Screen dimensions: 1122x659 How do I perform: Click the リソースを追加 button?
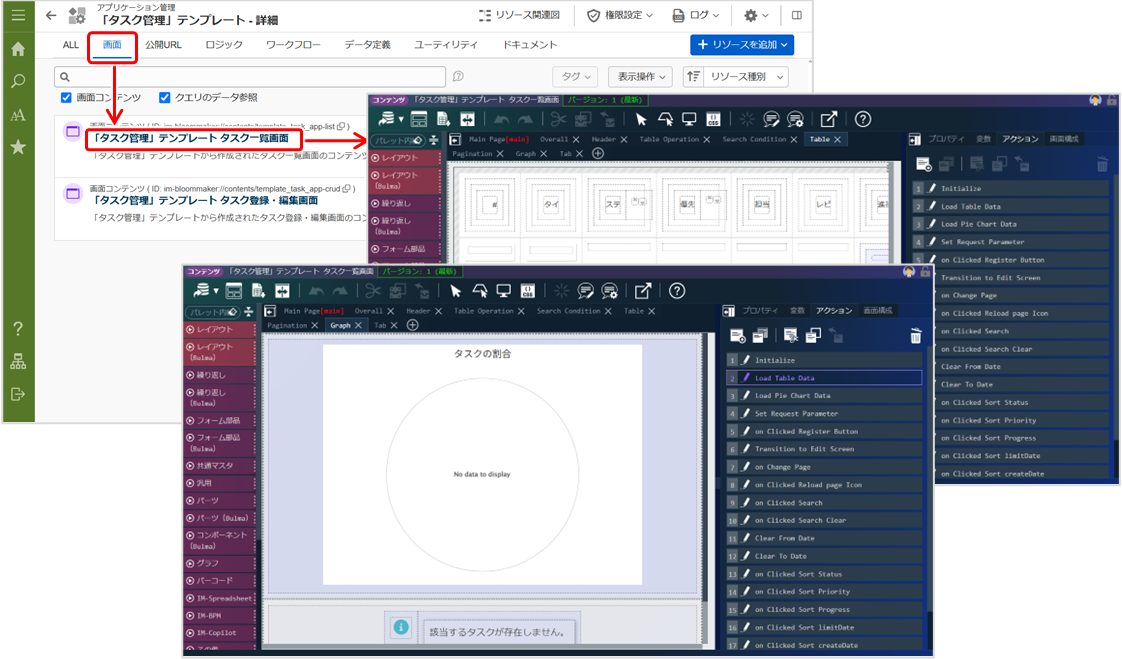coord(742,44)
